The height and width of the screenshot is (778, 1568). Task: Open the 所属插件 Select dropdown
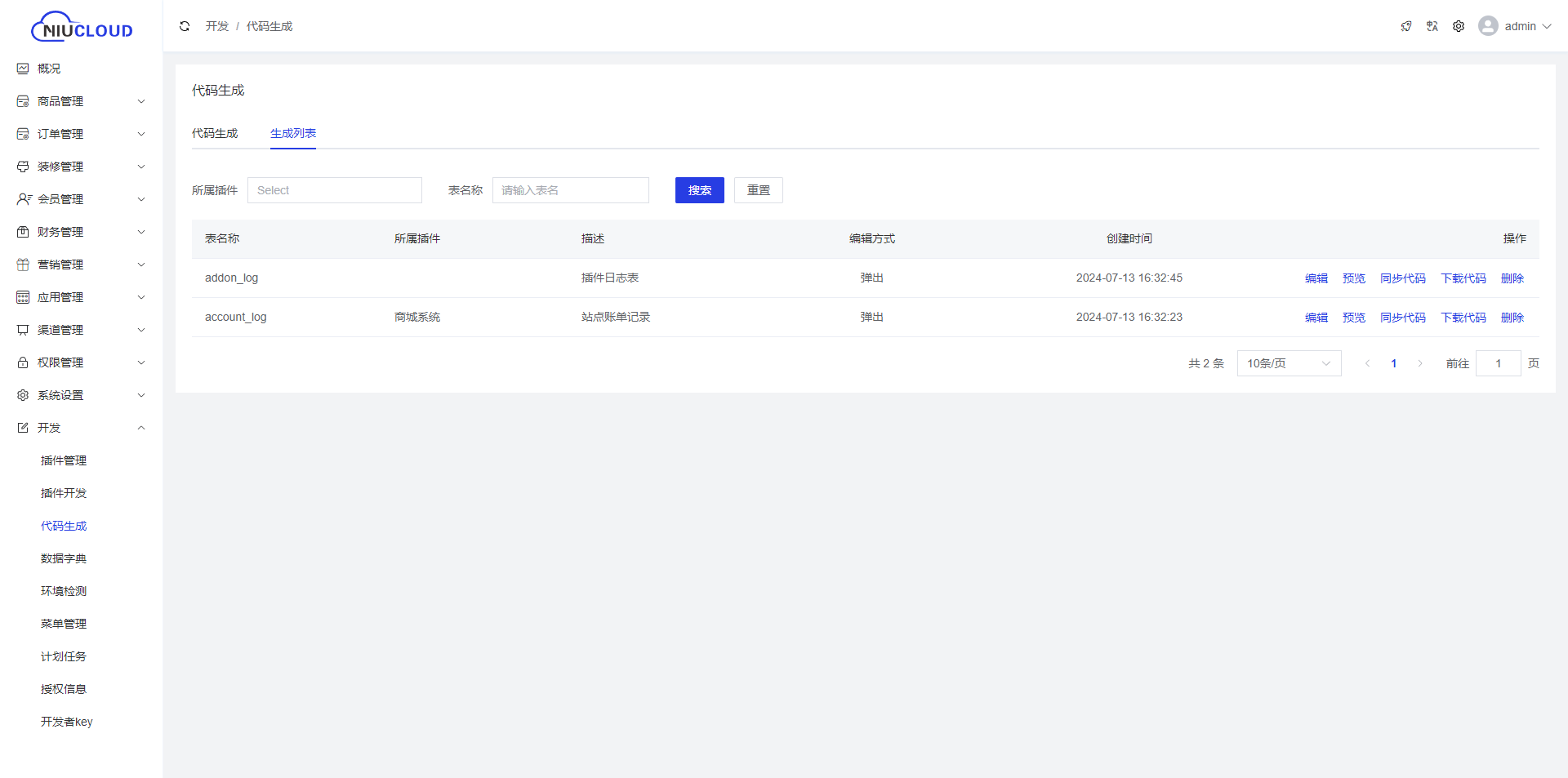coord(334,190)
